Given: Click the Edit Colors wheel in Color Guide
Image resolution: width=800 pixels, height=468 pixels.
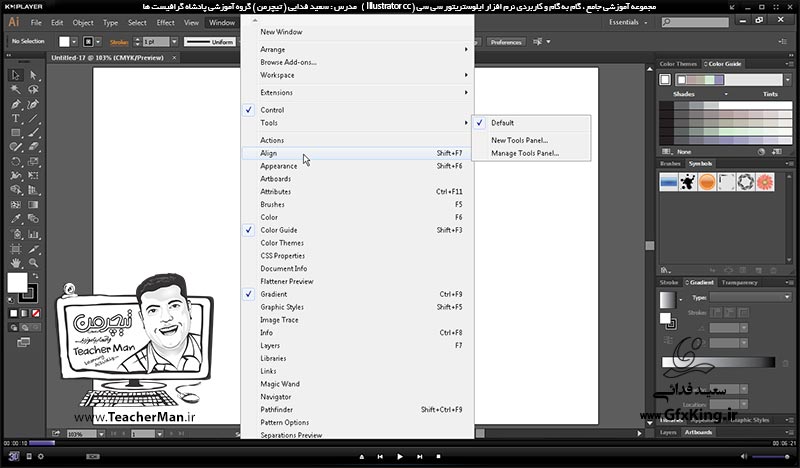Looking at the screenshot, I should coord(761,152).
